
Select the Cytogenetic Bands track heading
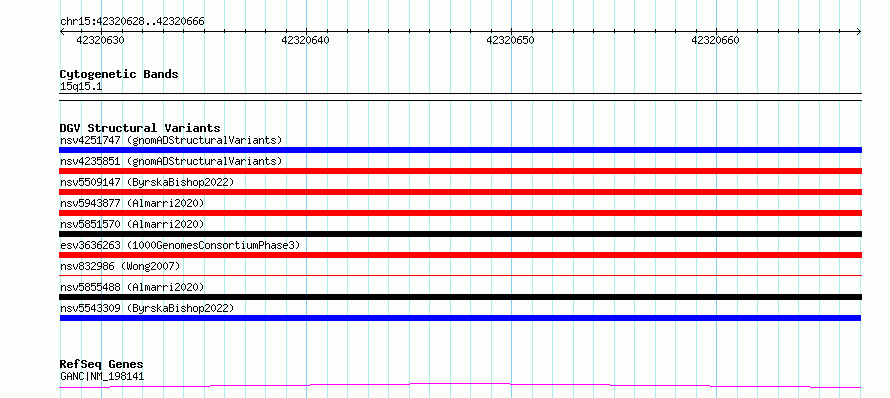pyautogui.click(x=119, y=74)
